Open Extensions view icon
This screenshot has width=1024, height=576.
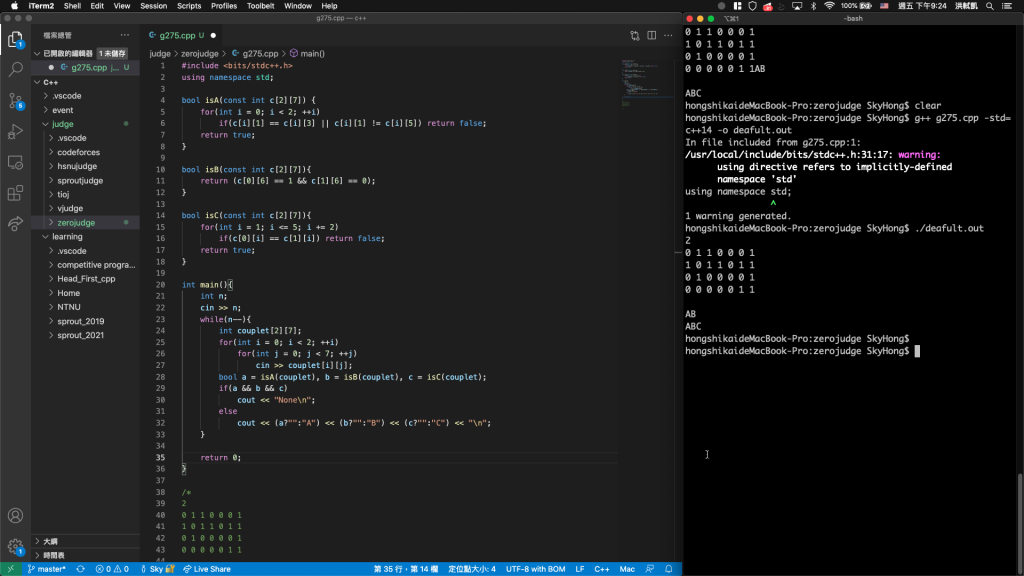(x=15, y=193)
